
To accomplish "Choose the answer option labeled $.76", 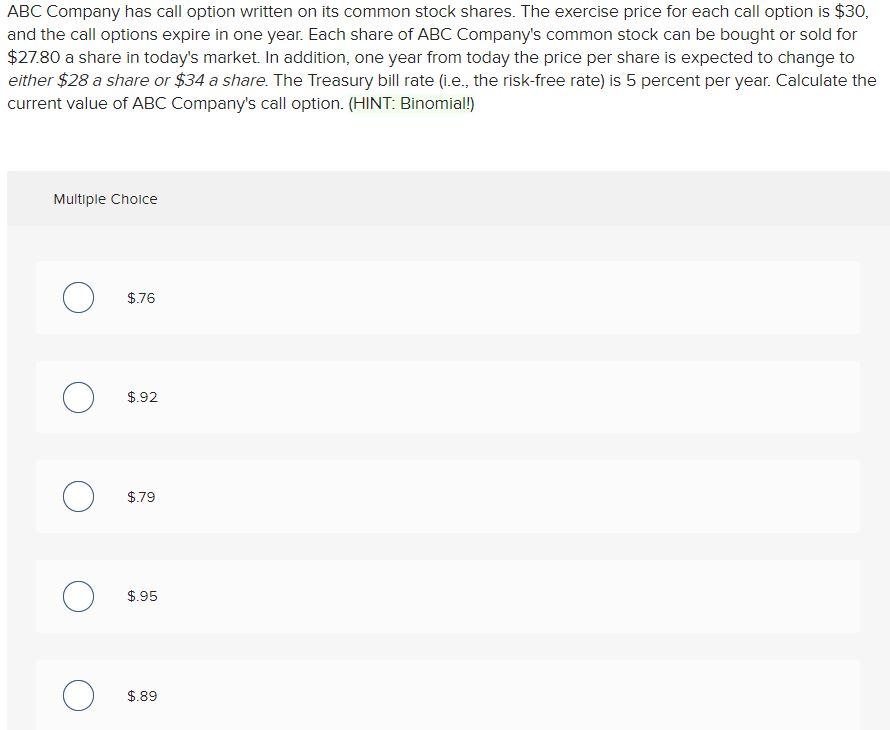I will (x=448, y=297).
